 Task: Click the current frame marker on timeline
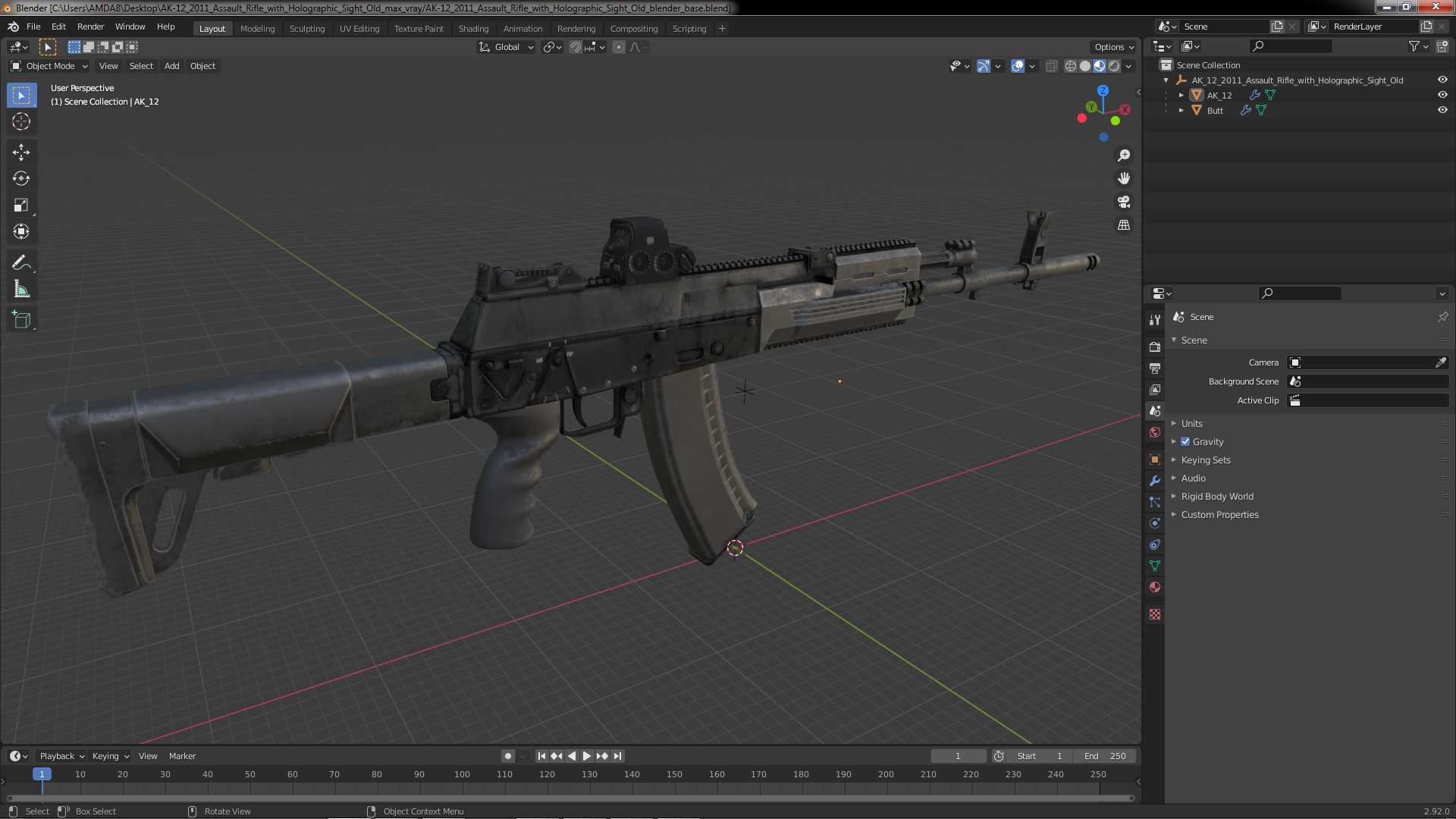(x=42, y=774)
